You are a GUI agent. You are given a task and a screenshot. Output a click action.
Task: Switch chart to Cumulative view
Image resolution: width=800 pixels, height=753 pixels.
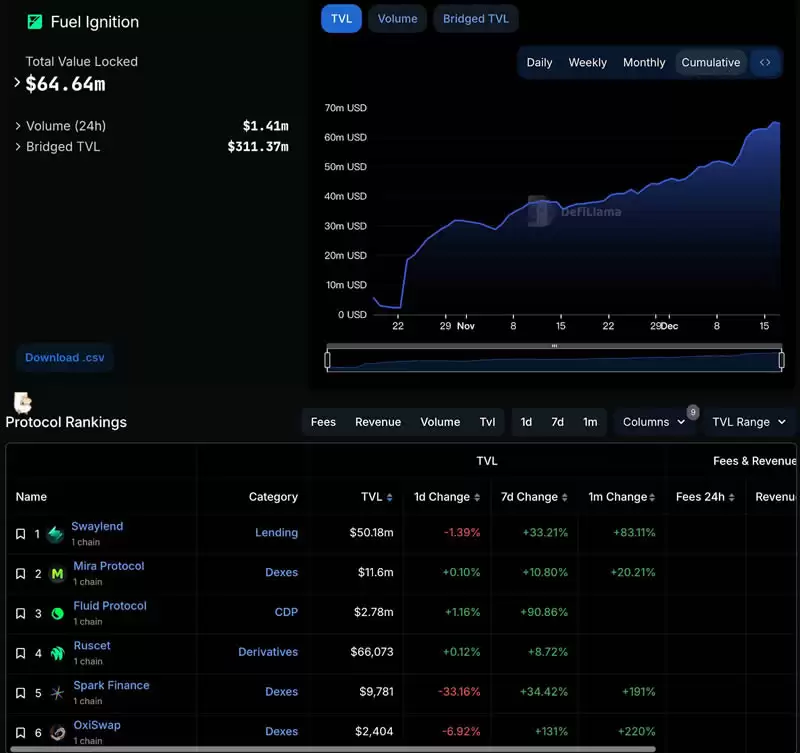[x=710, y=62]
